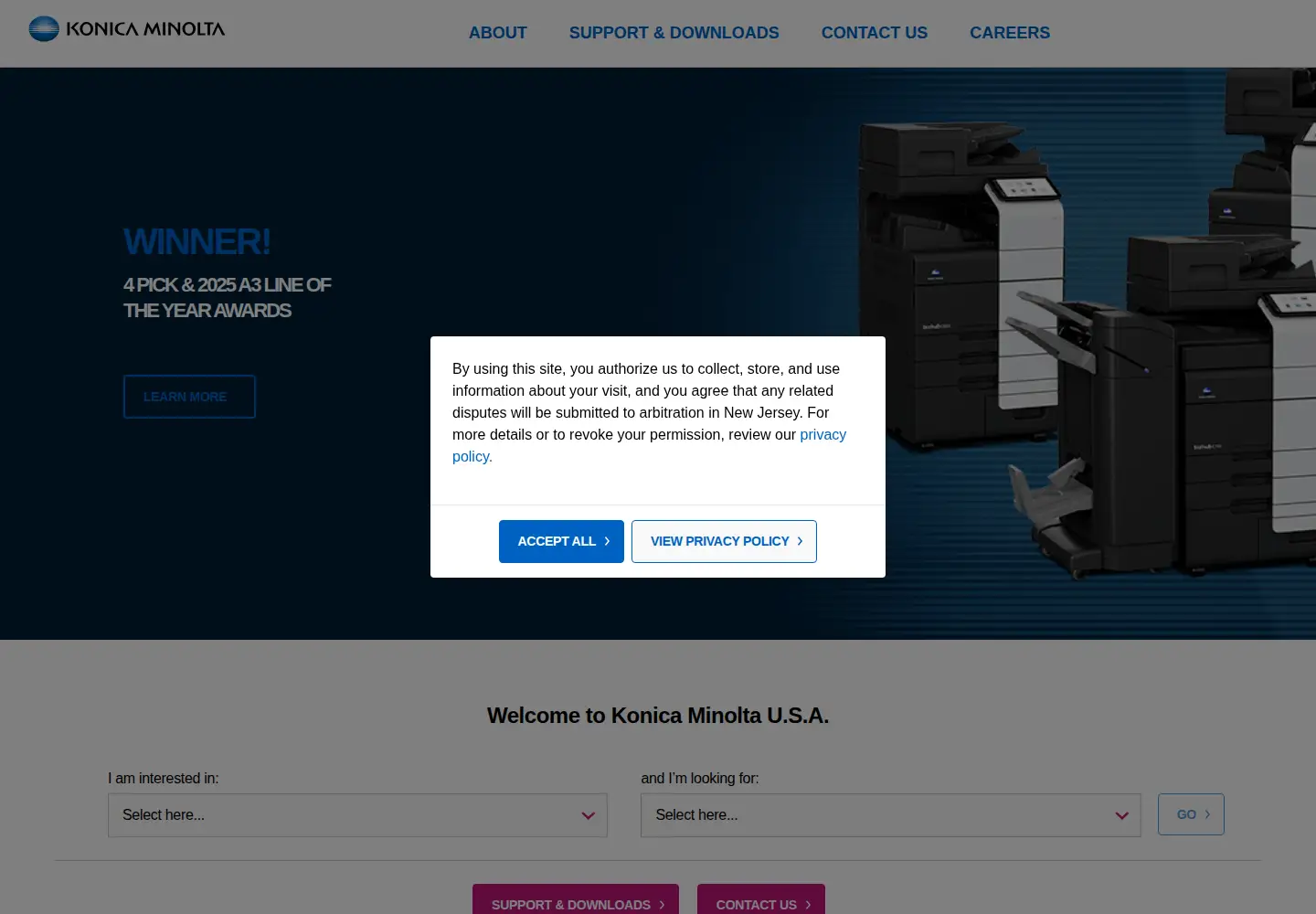Image resolution: width=1316 pixels, height=914 pixels.
Task: Click VIEW PRIVACY POLICY button
Action: (724, 541)
